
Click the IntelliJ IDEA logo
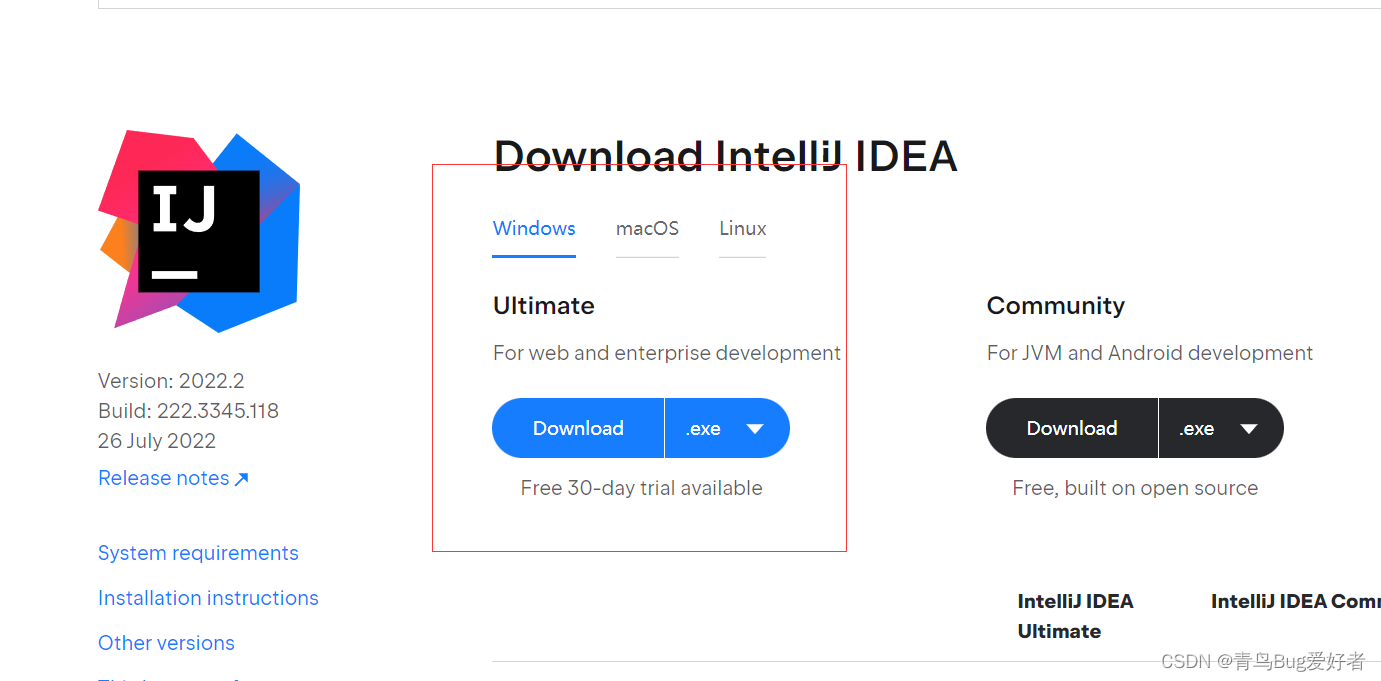pos(199,231)
